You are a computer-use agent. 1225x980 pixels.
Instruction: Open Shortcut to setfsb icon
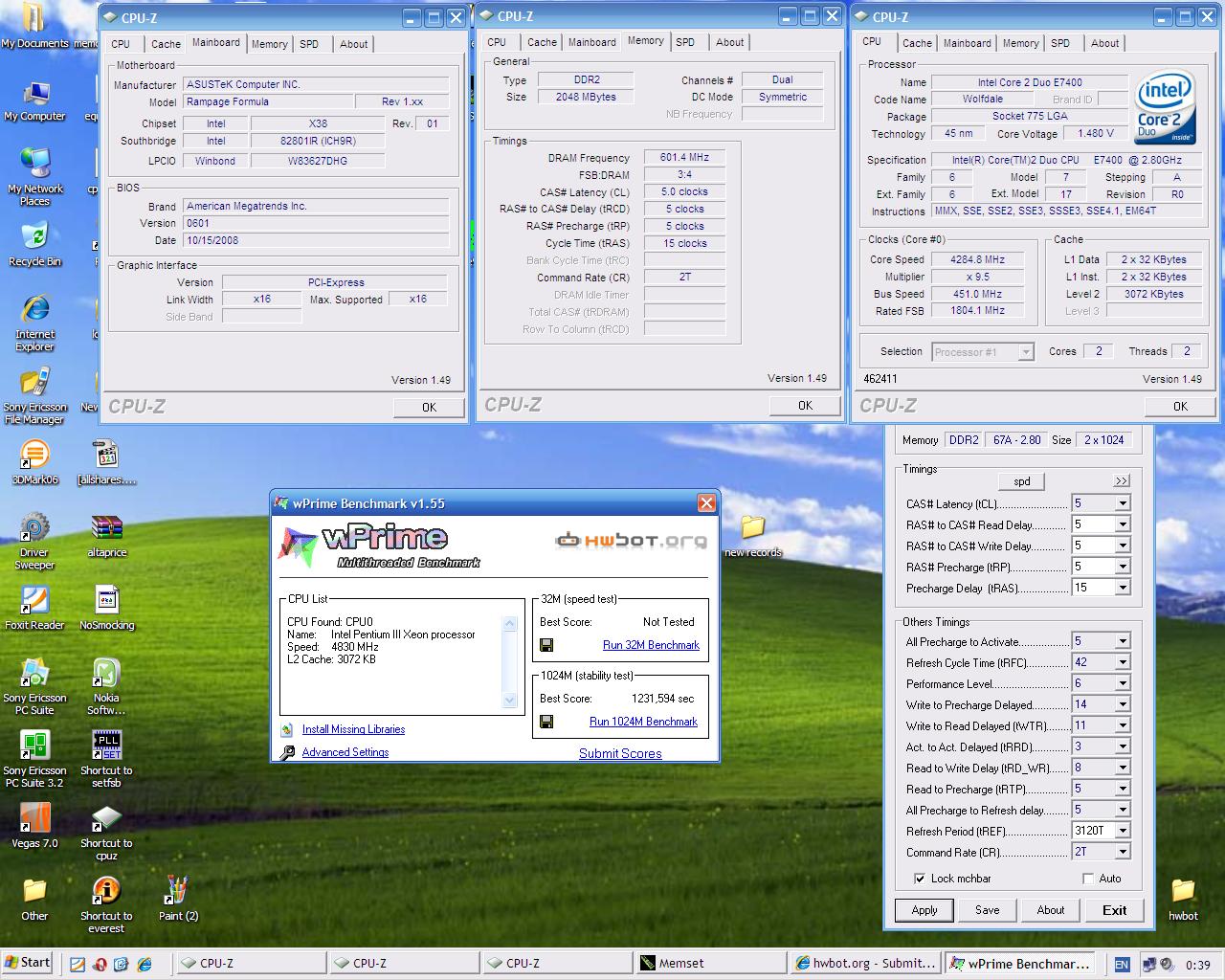(x=106, y=759)
